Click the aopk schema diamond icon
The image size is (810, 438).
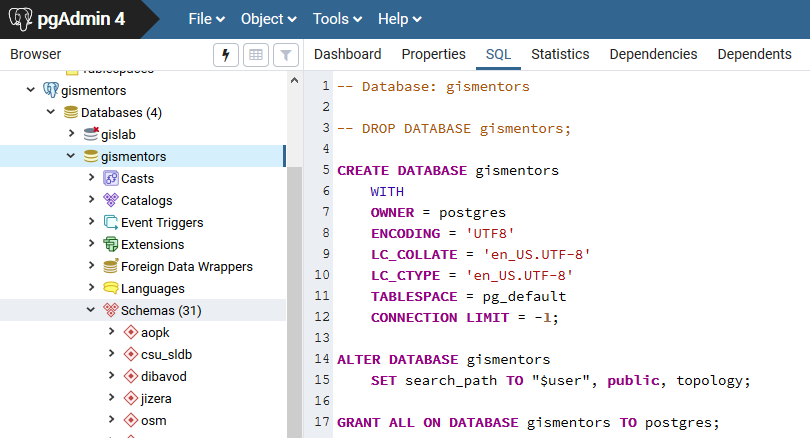(131, 332)
